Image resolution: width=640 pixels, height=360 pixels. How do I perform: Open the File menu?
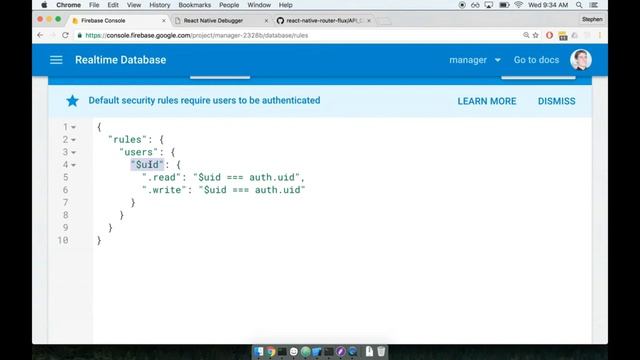pos(94,5)
